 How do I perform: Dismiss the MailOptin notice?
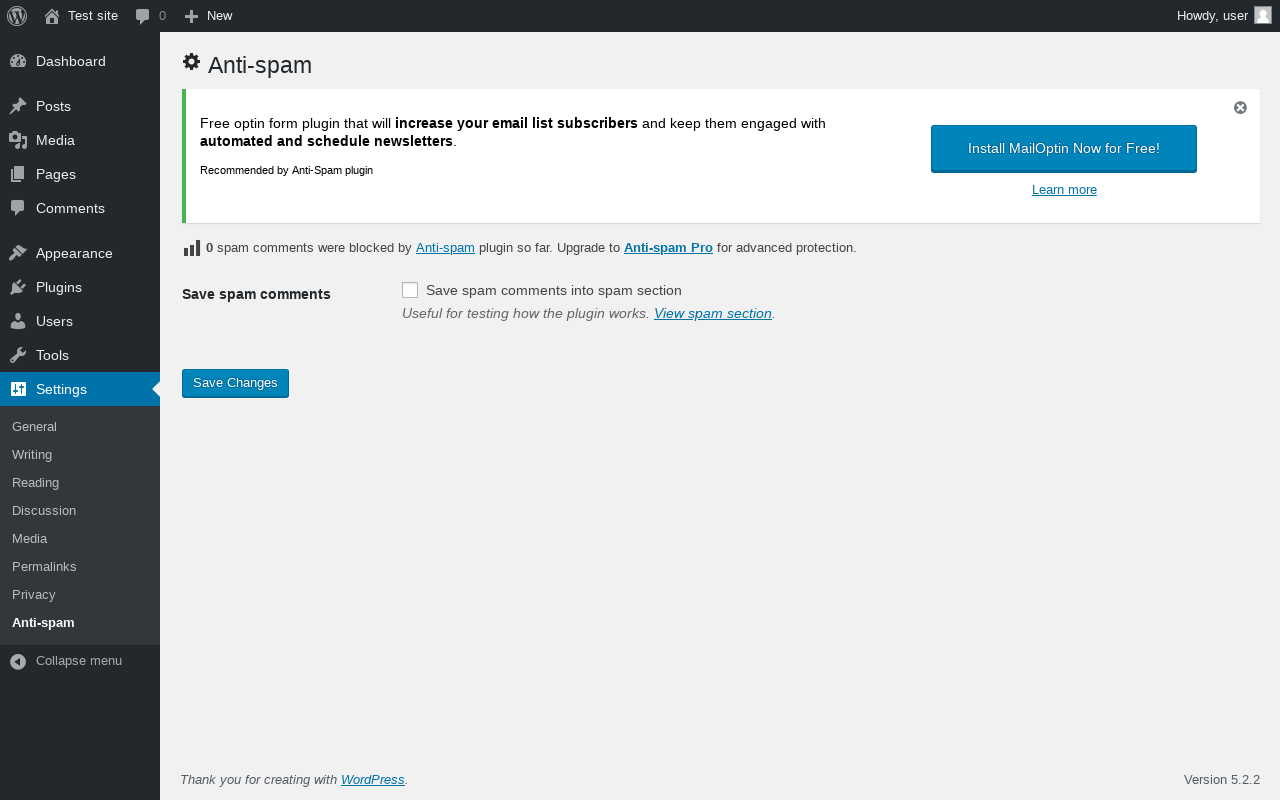pyautogui.click(x=1240, y=108)
